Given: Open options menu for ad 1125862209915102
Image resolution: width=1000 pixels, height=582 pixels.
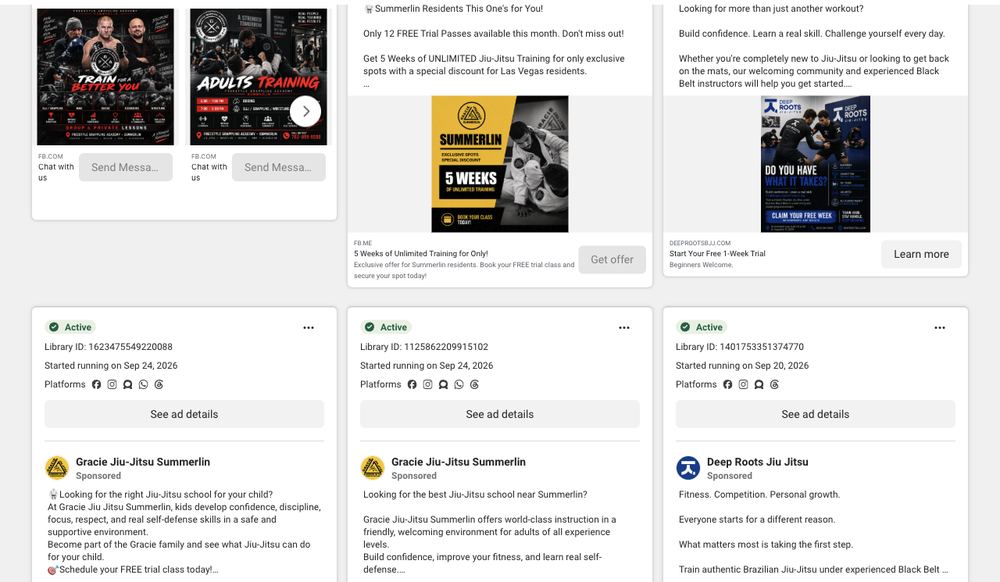Looking at the screenshot, I should 624,328.
